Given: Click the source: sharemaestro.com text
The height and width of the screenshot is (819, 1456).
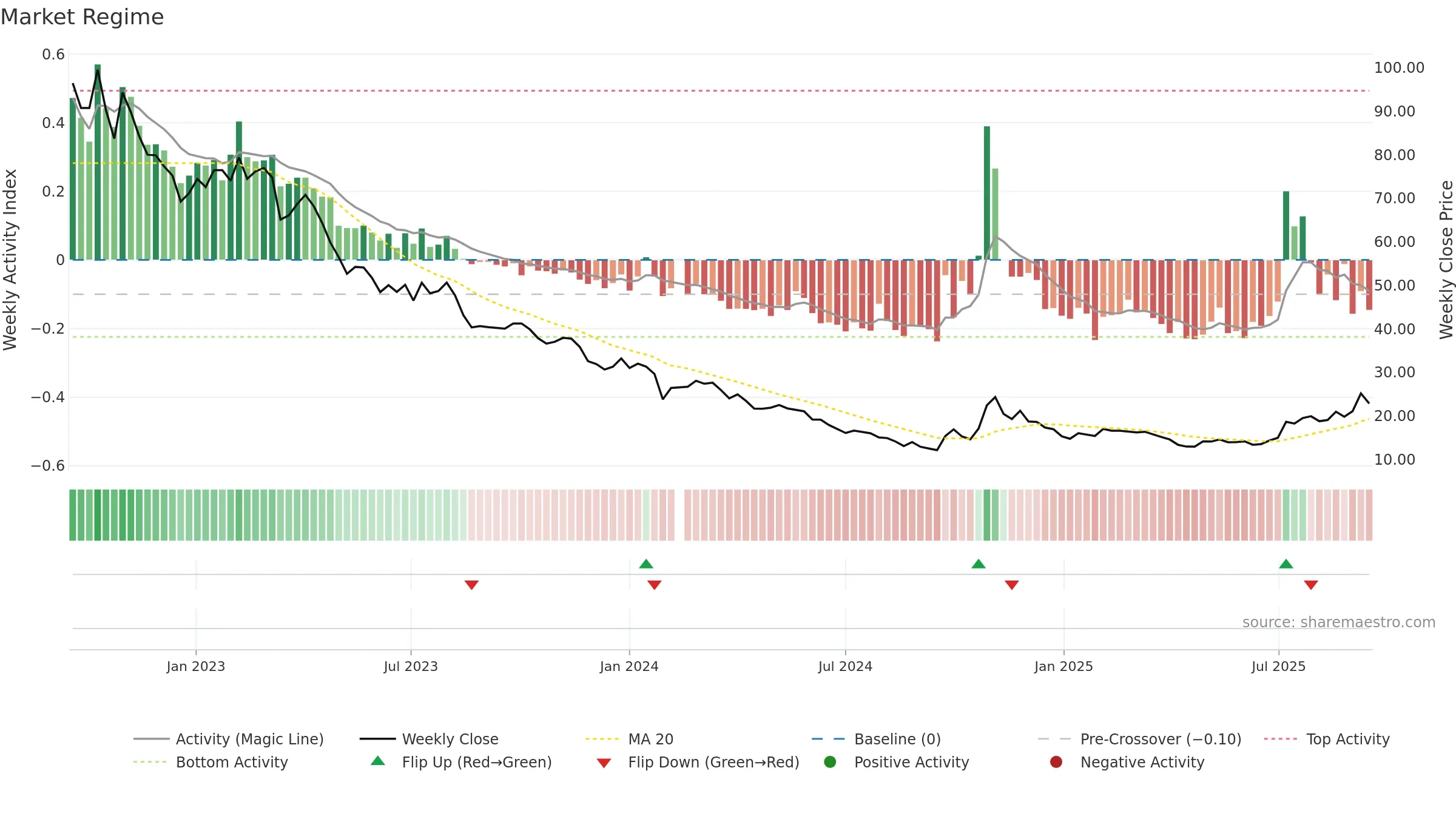Looking at the screenshot, I should [1339, 622].
